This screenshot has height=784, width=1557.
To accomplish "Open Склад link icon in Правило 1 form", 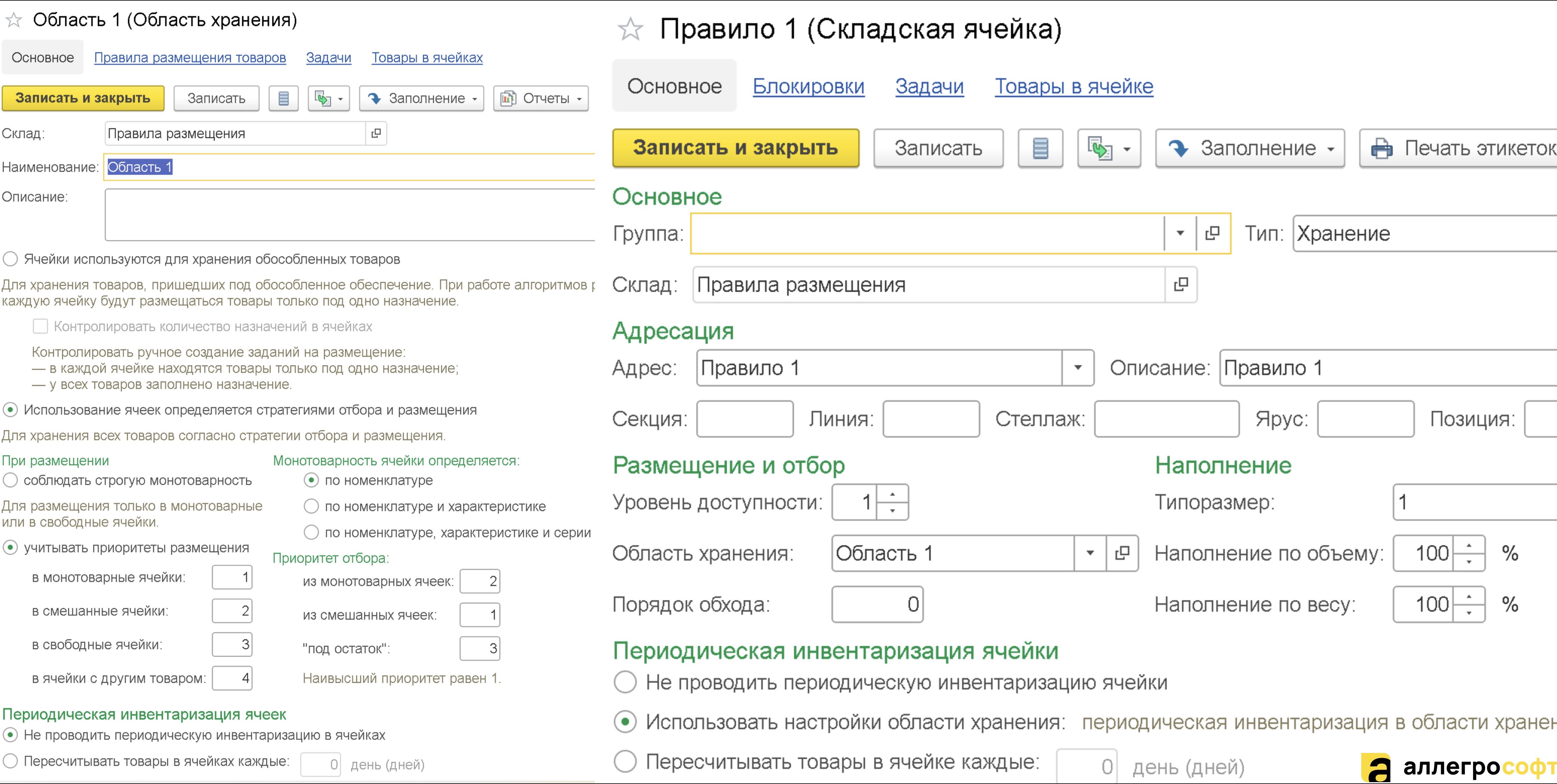I will pos(1180,285).
